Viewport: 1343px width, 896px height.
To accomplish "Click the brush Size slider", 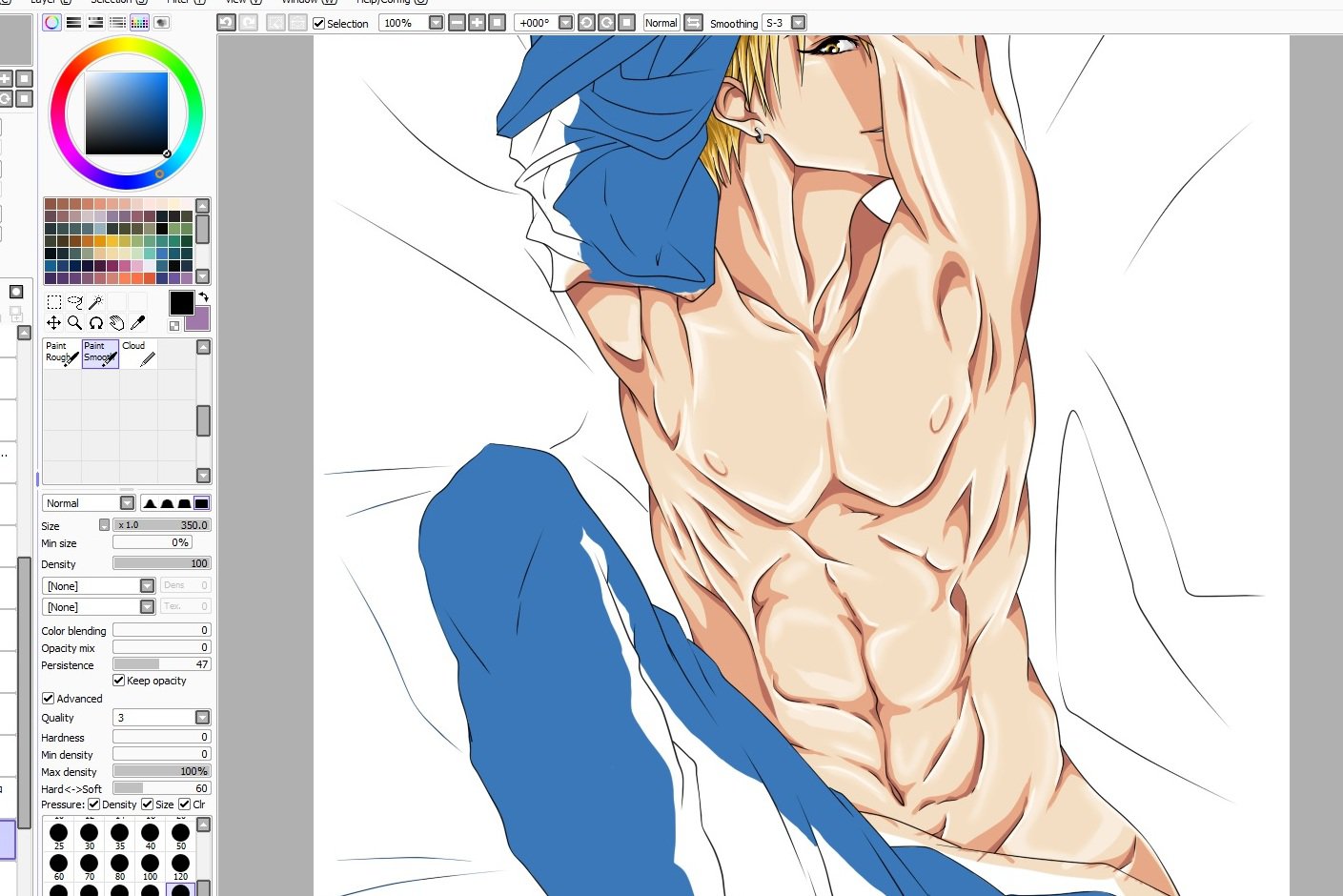I will point(161,525).
